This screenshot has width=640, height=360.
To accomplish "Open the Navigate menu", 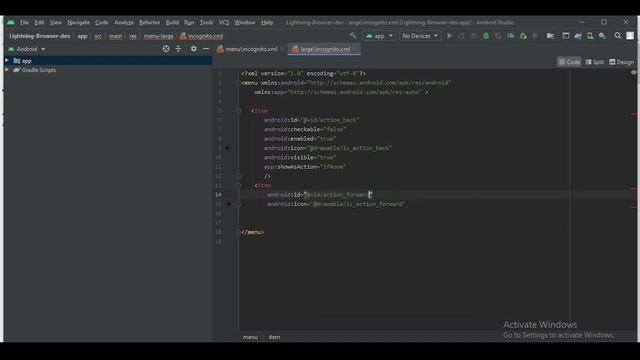I will [78, 22].
